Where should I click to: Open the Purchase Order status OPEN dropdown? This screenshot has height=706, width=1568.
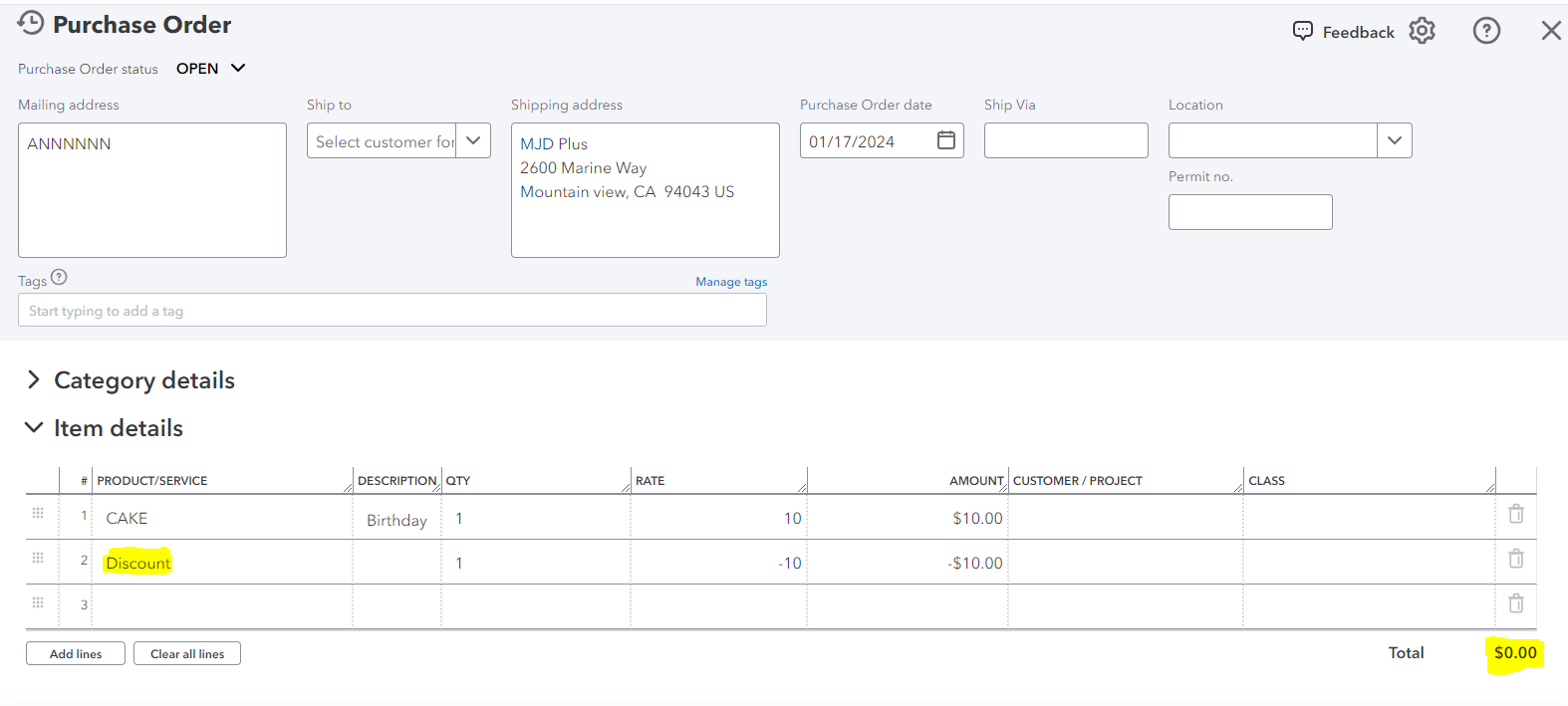pos(210,69)
